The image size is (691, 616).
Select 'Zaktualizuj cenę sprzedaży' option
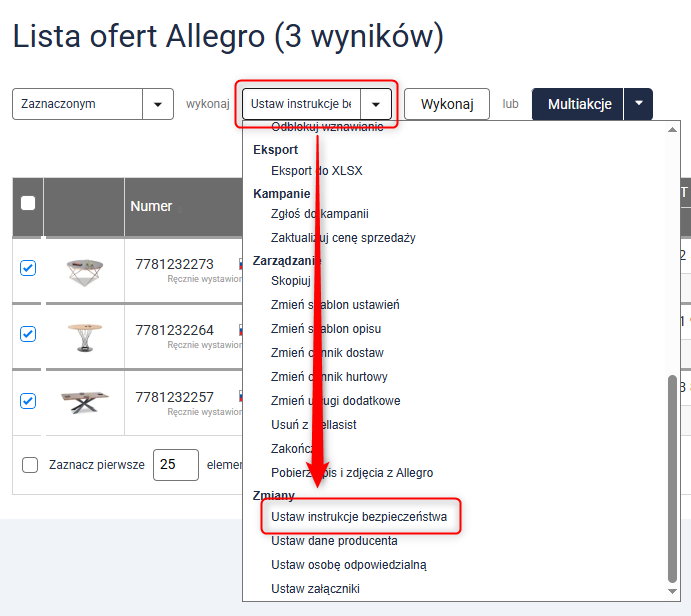pos(343,238)
